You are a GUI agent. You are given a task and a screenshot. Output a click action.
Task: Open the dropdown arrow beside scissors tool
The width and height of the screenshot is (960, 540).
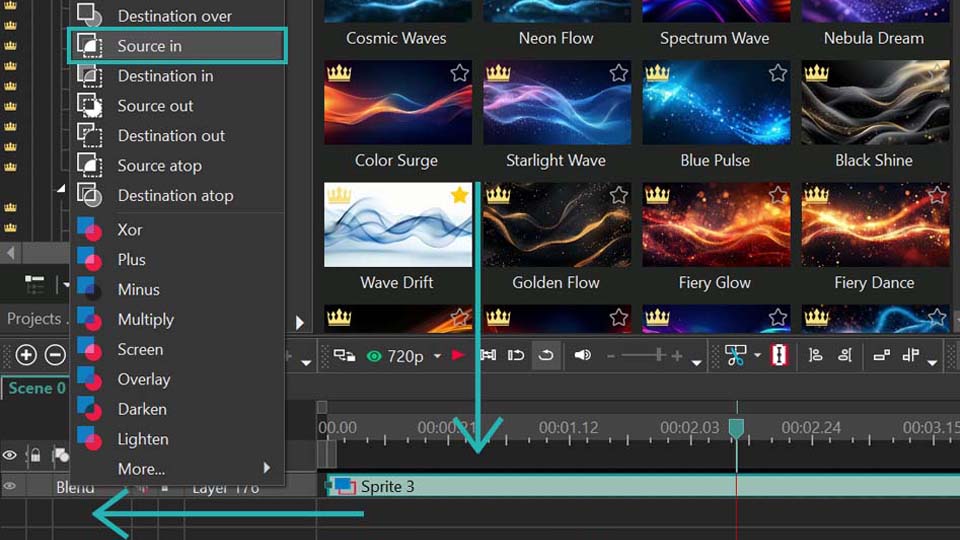click(x=757, y=357)
